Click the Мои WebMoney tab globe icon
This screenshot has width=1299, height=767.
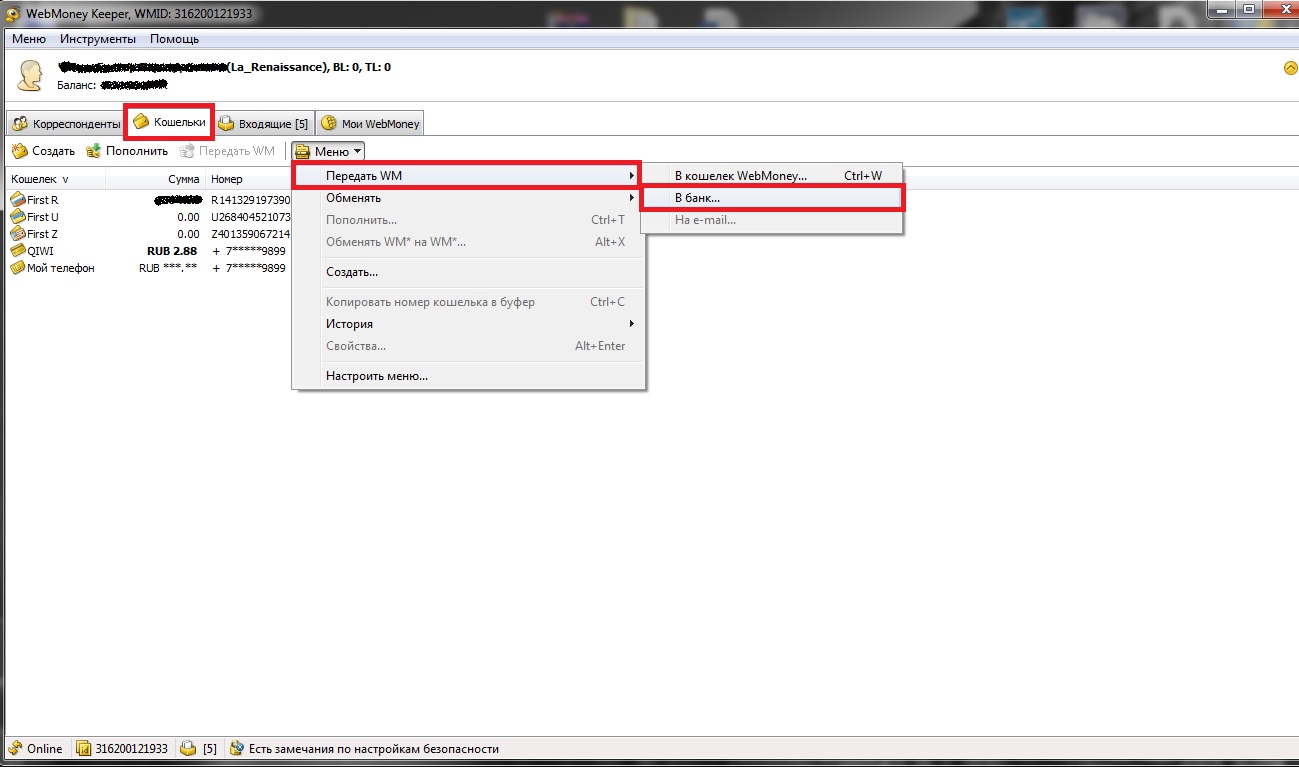(x=328, y=124)
